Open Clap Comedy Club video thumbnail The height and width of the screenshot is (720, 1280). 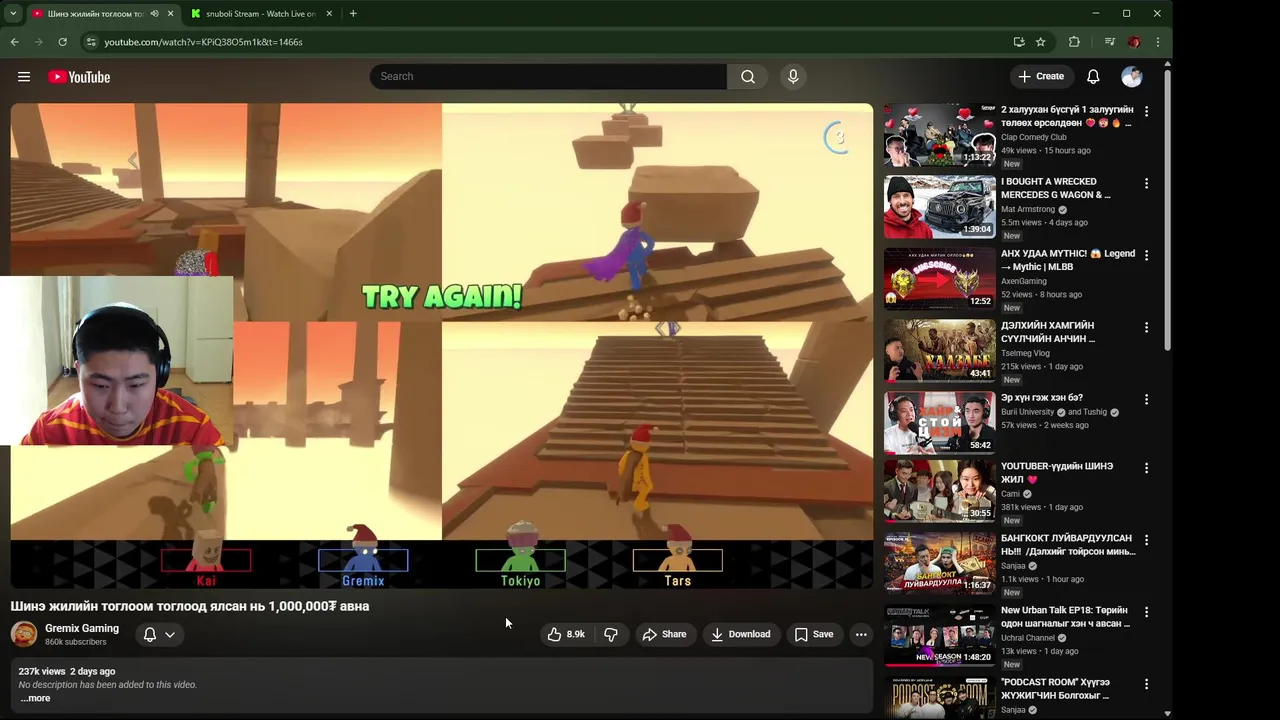tap(939, 135)
